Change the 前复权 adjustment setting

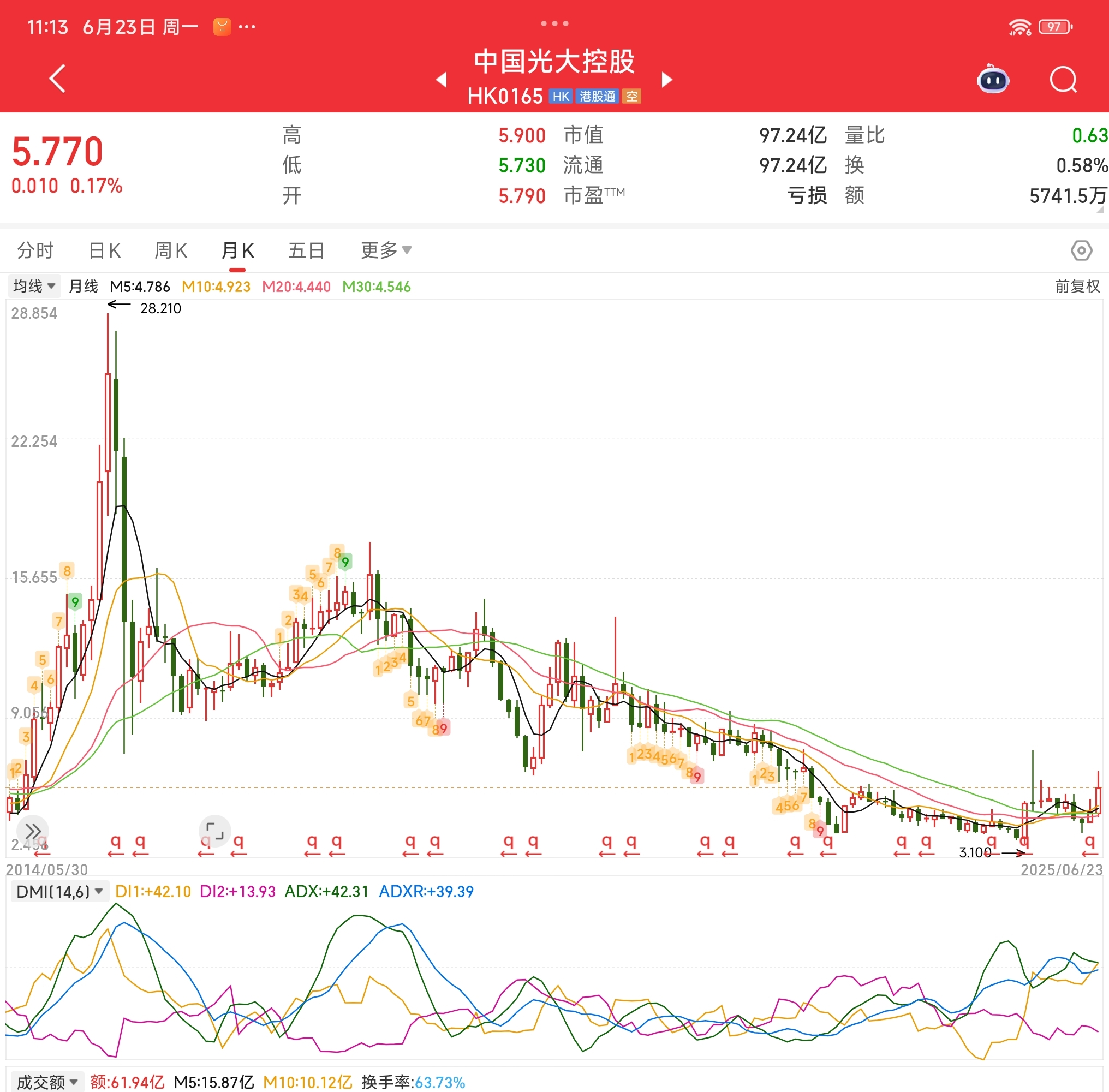(1077, 286)
